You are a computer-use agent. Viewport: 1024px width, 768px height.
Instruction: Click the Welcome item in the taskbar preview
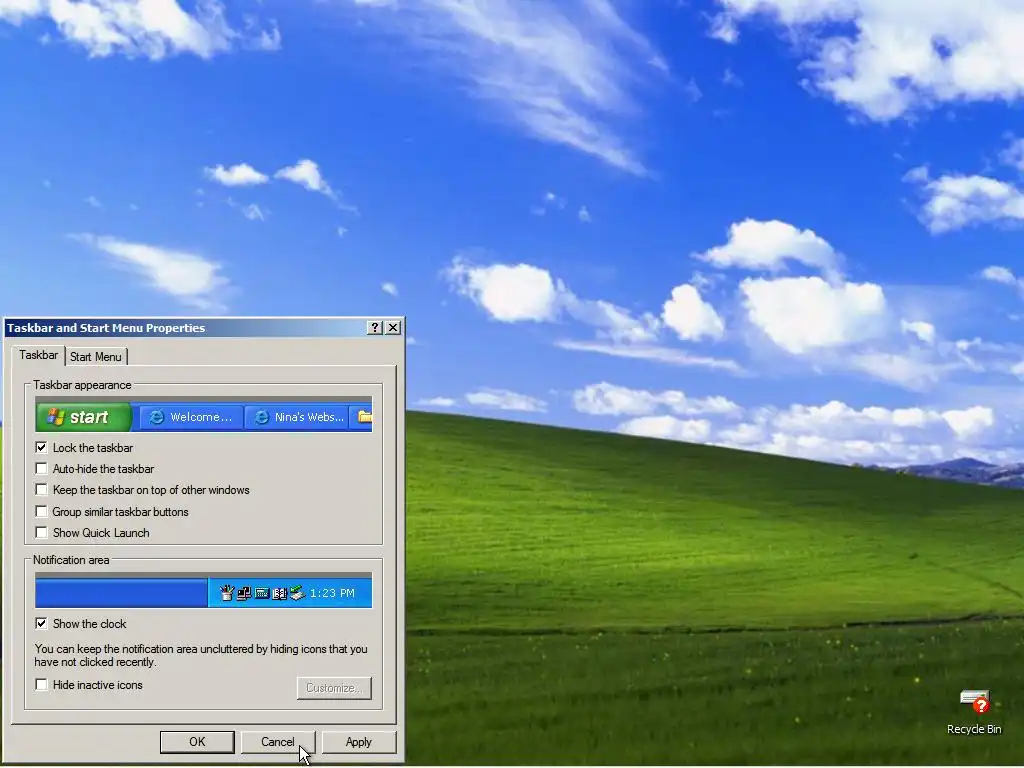tap(190, 417)
